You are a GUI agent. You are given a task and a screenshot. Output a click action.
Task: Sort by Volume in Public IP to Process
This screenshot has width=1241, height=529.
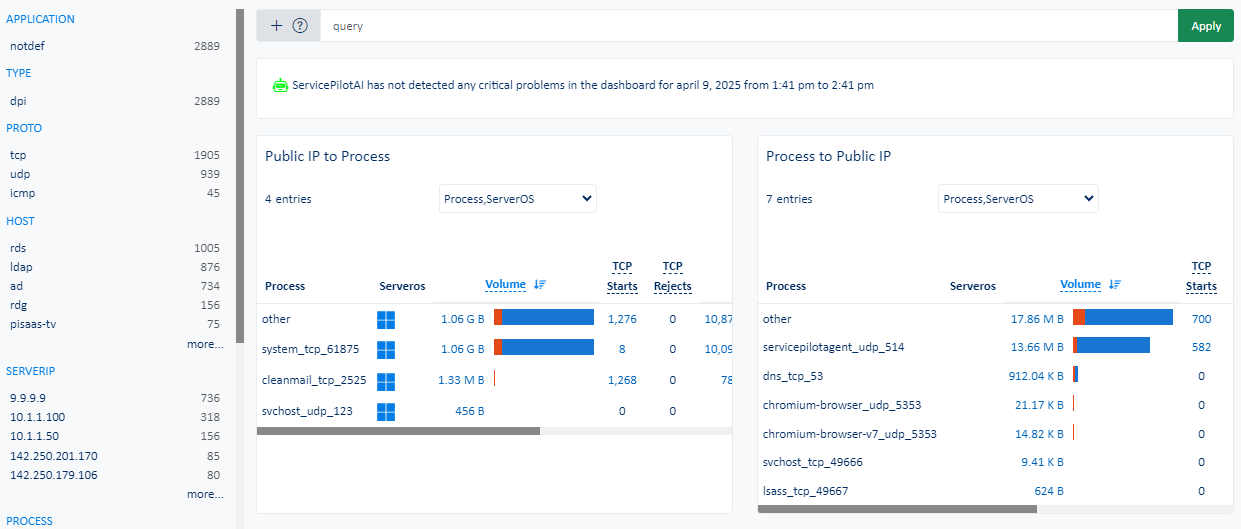pos(506,285)
